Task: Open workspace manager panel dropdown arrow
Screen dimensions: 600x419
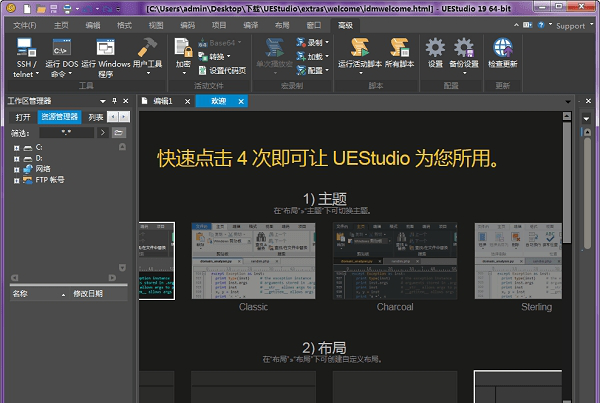Action: (x=103, y=101)
